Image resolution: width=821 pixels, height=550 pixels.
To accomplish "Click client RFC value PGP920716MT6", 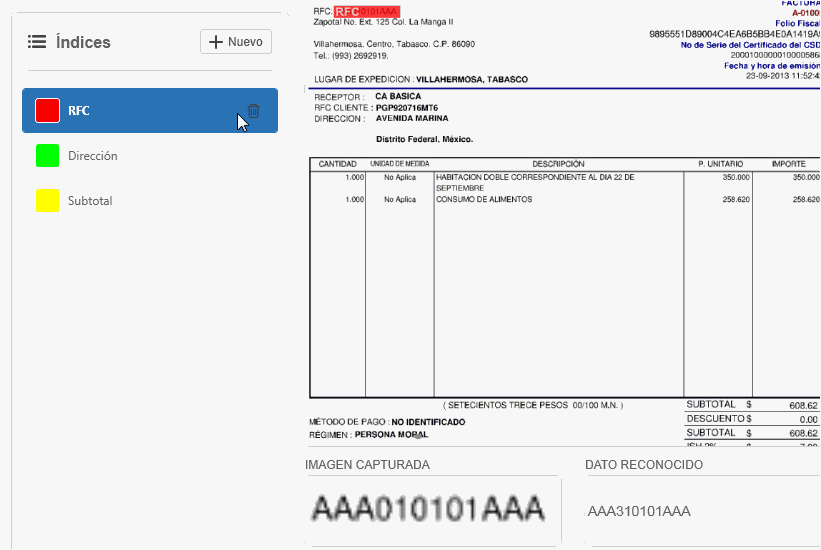I will 407,108.
